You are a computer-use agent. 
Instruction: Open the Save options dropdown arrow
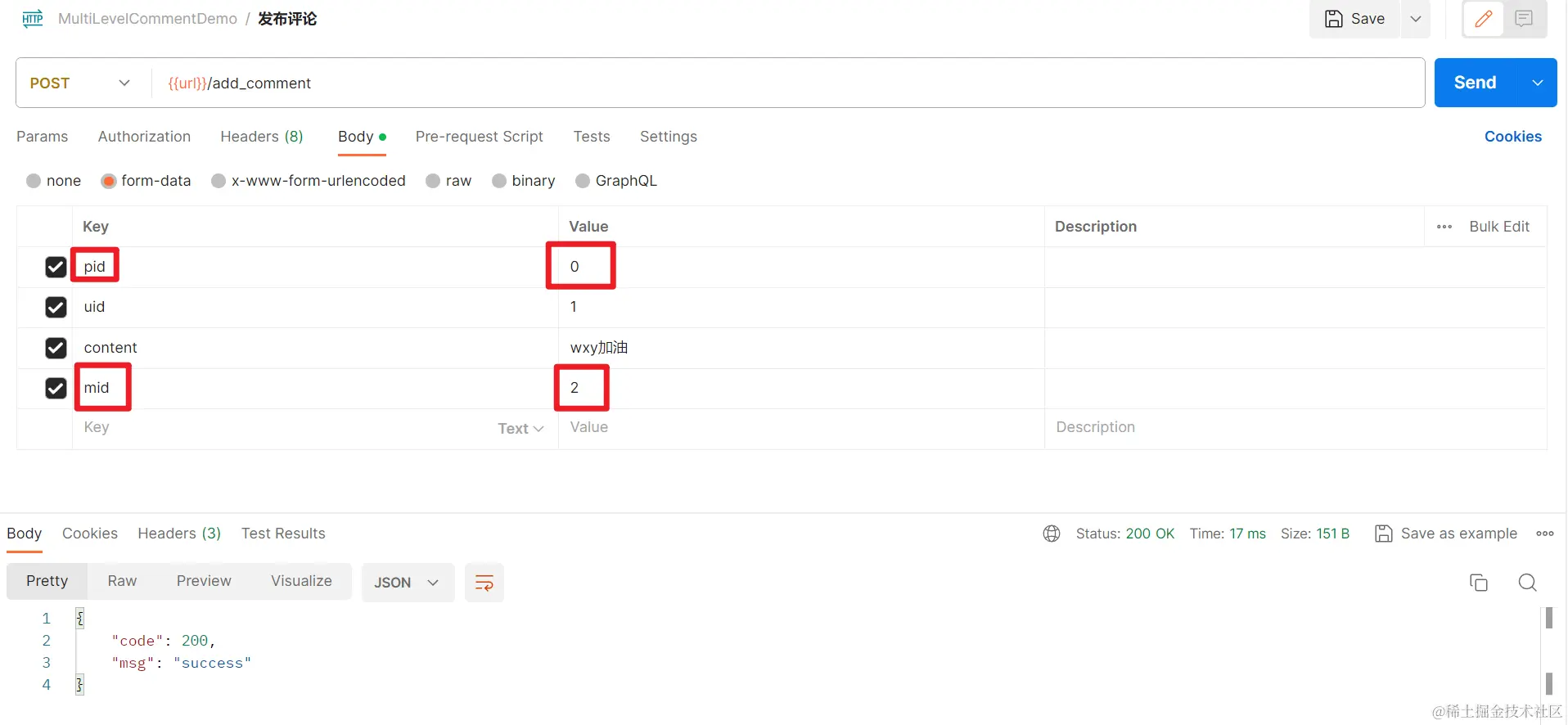coord(1416,19)
